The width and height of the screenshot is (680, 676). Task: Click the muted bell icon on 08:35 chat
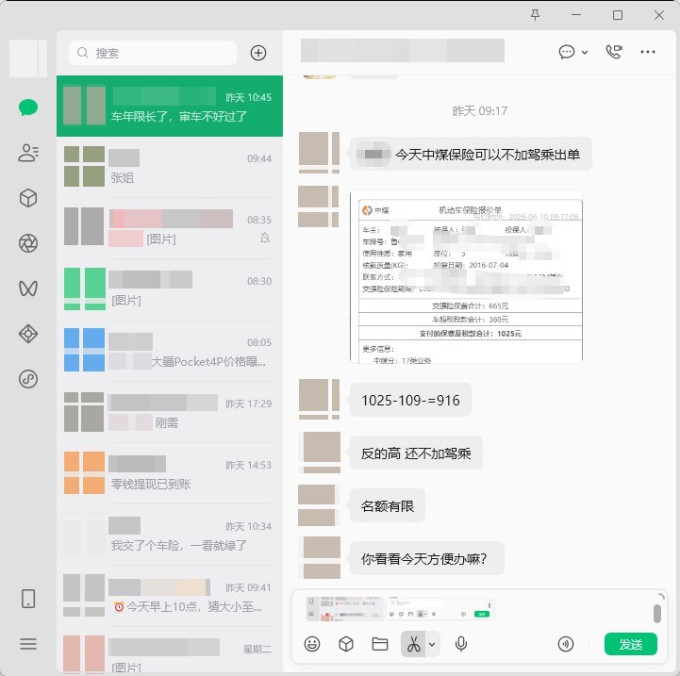(x=265, y=237)
